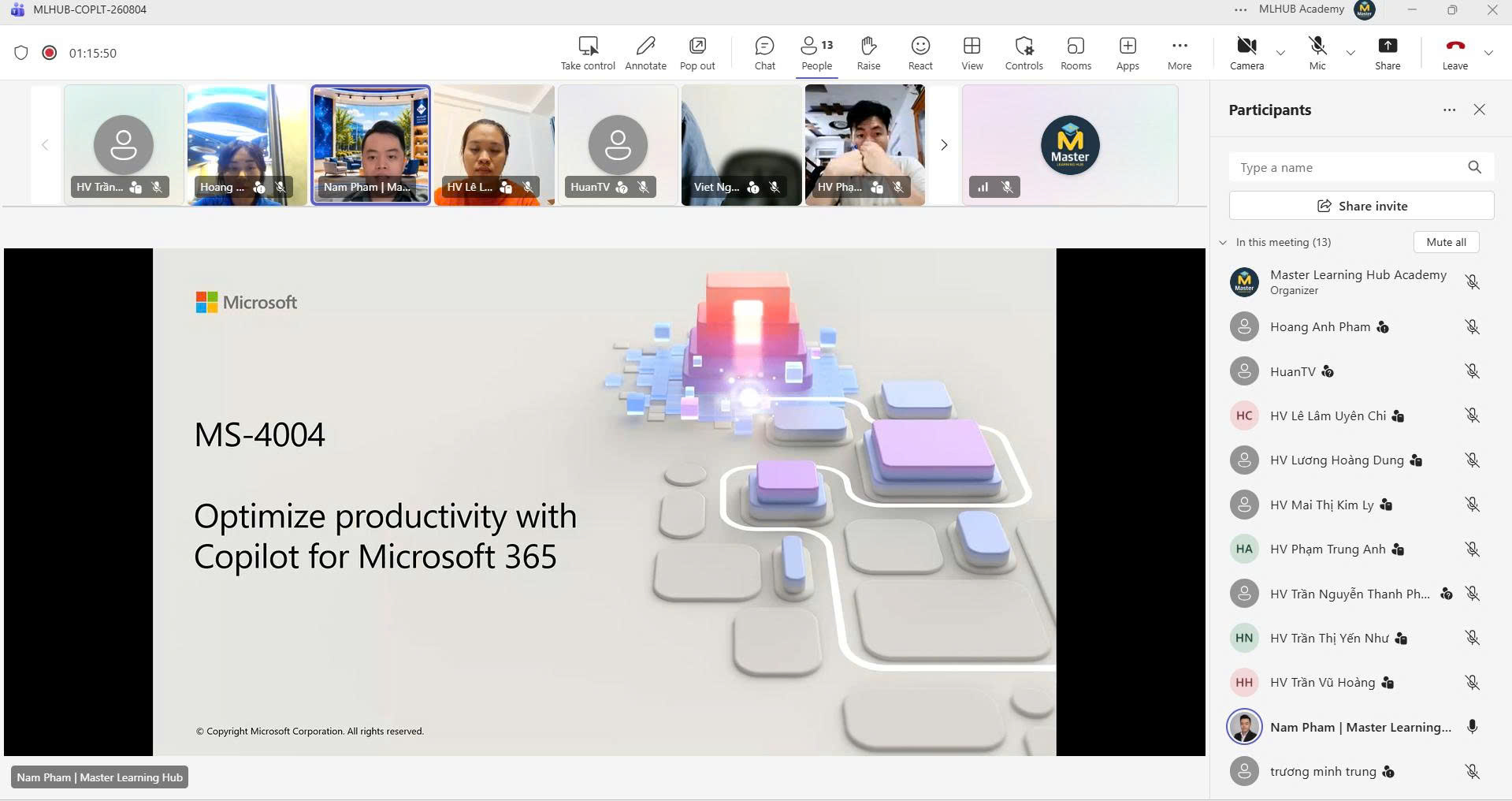Open the React emoji menu
1512x801 pixels.
click(x=920, y=53)
